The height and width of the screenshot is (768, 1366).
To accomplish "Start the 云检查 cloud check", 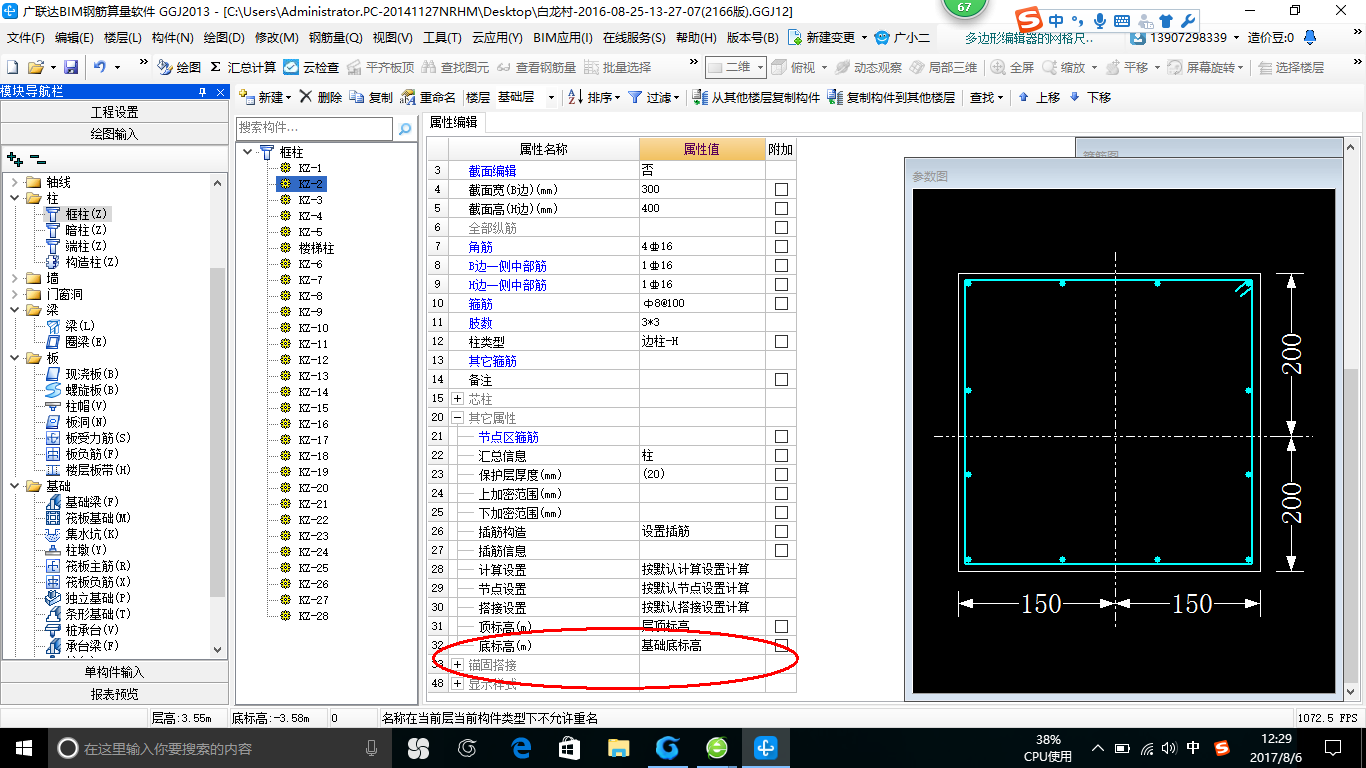I will point(311,67).
